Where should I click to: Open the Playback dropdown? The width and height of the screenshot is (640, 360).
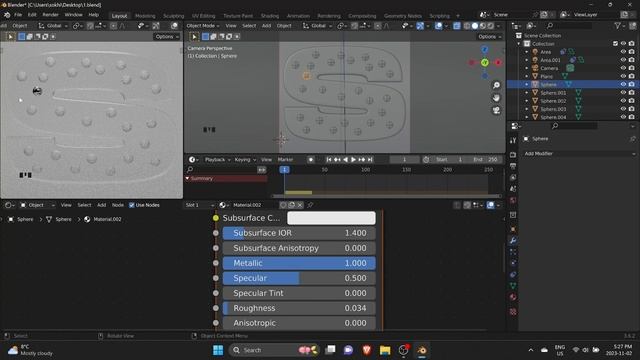[x=218, y=160]
